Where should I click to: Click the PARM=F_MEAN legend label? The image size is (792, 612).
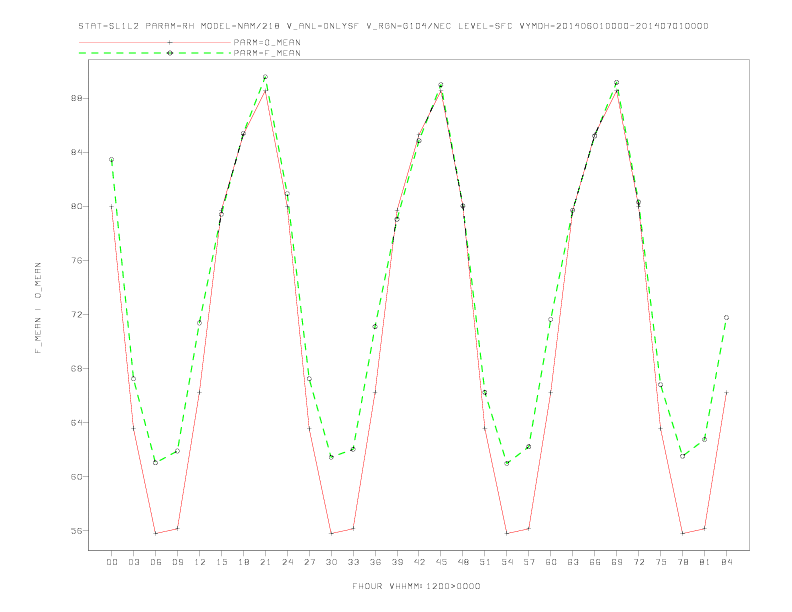pyautogui.click(x=267, y=53)
